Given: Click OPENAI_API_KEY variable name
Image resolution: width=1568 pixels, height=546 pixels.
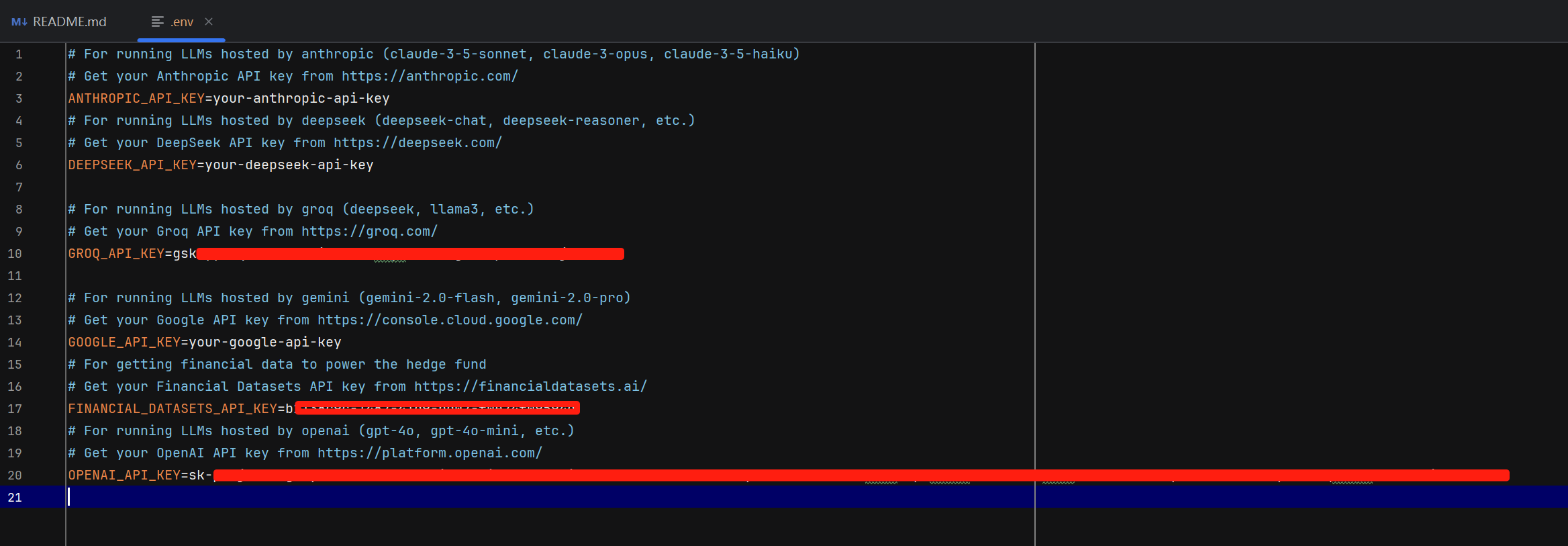Looking at the screenshot, I should pos(124,475).
